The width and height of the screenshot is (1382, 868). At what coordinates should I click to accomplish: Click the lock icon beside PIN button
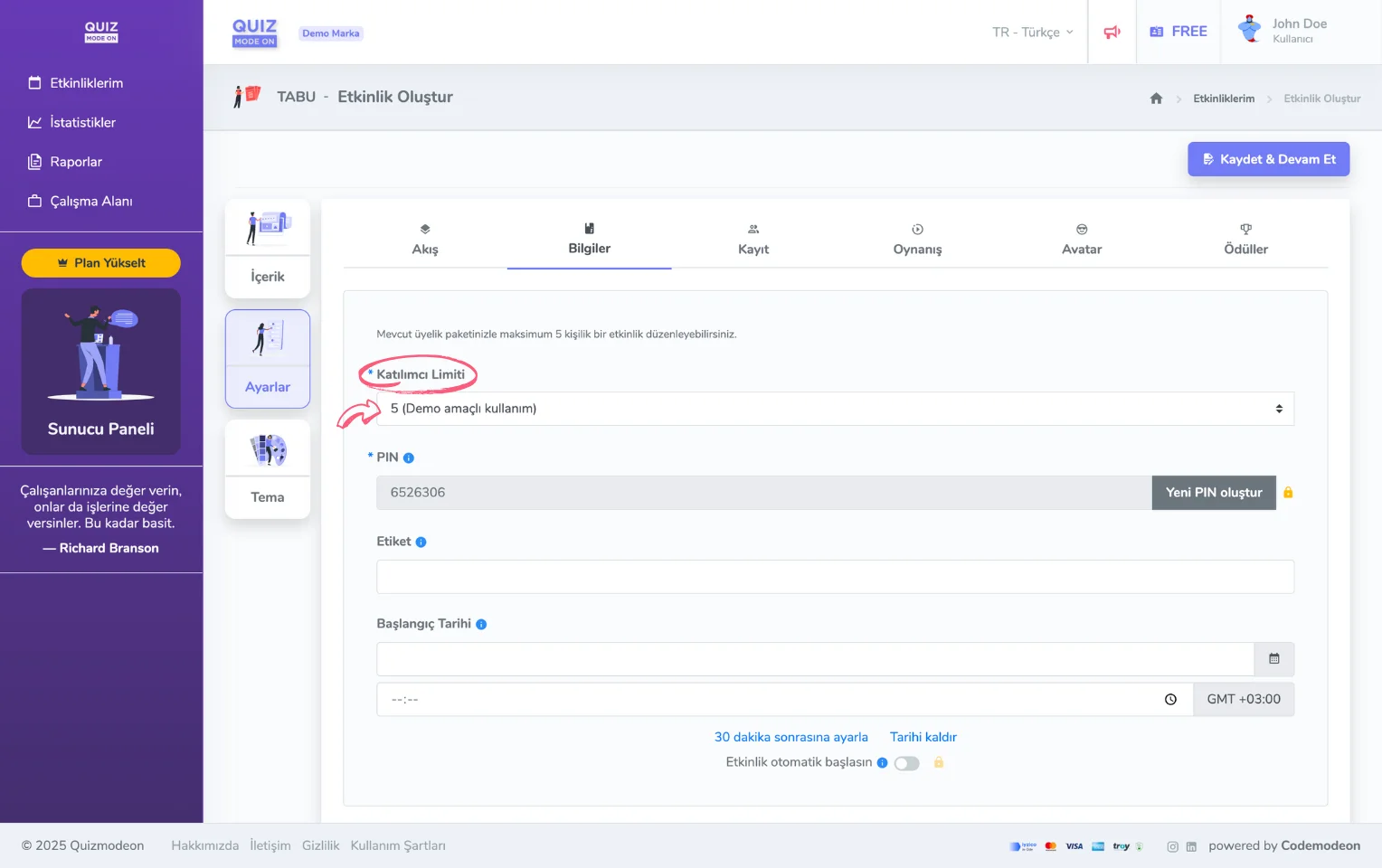(x=1288, y=493)
